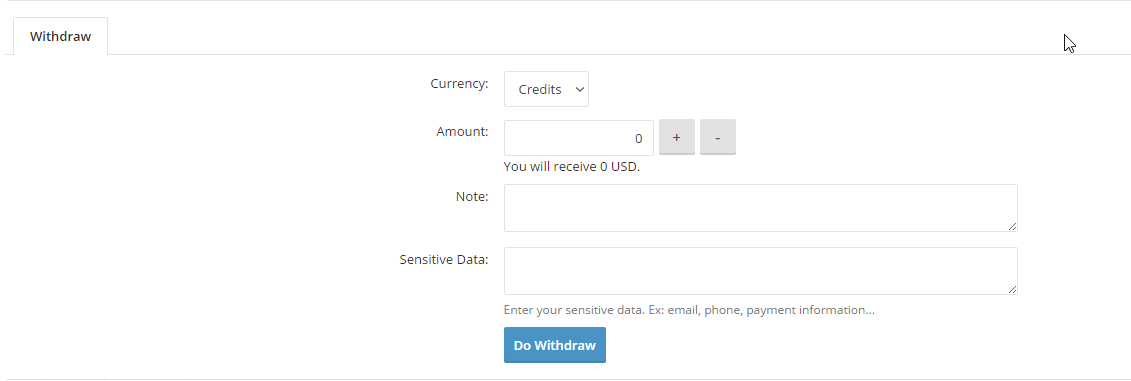The width and height of the screenshot is (1131, 381).
Task: Click inside the Note text area
Action: tap(760, 208)
